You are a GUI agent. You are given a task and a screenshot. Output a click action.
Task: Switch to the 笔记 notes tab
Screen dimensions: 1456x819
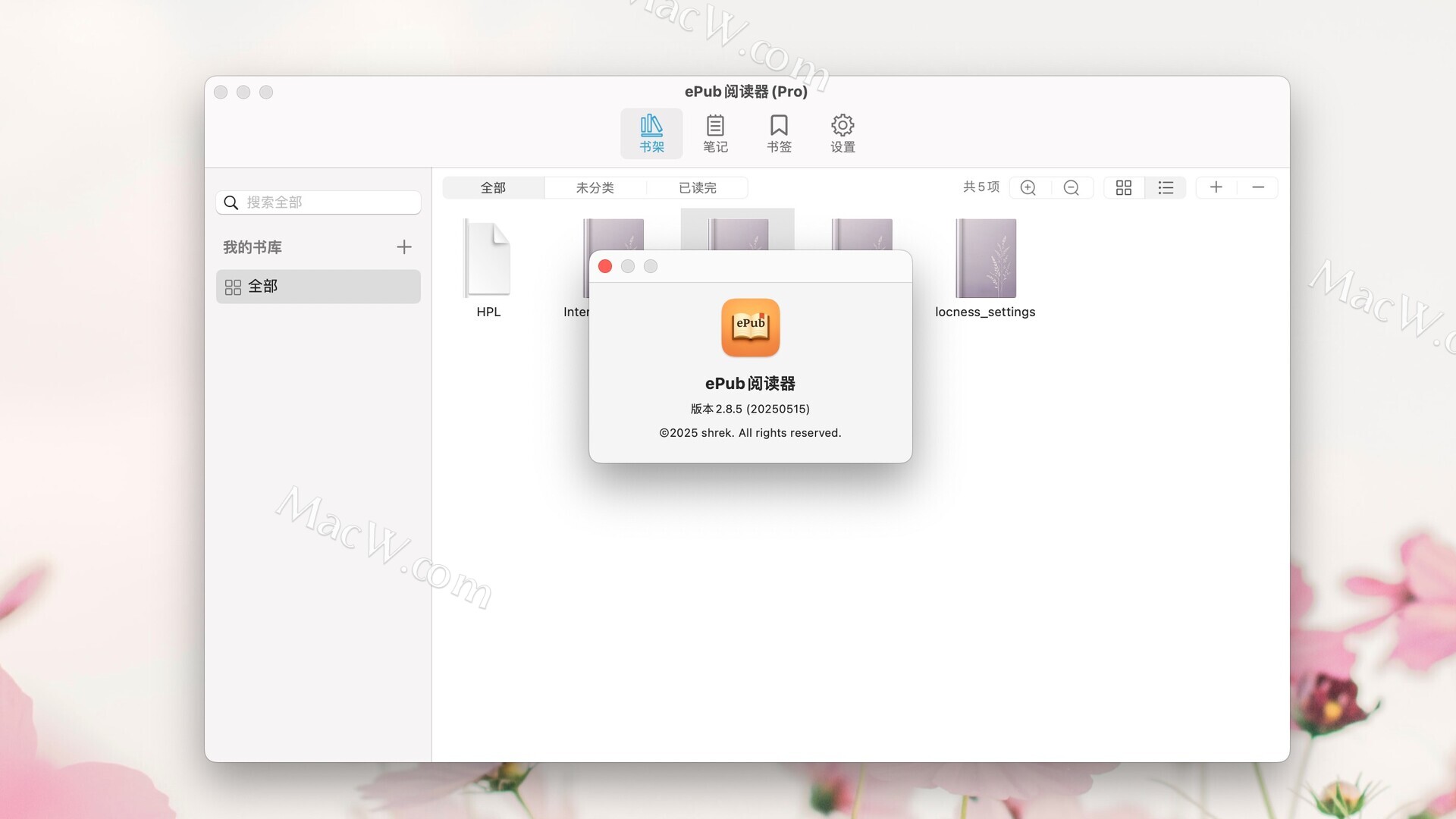tap(715, 133)
